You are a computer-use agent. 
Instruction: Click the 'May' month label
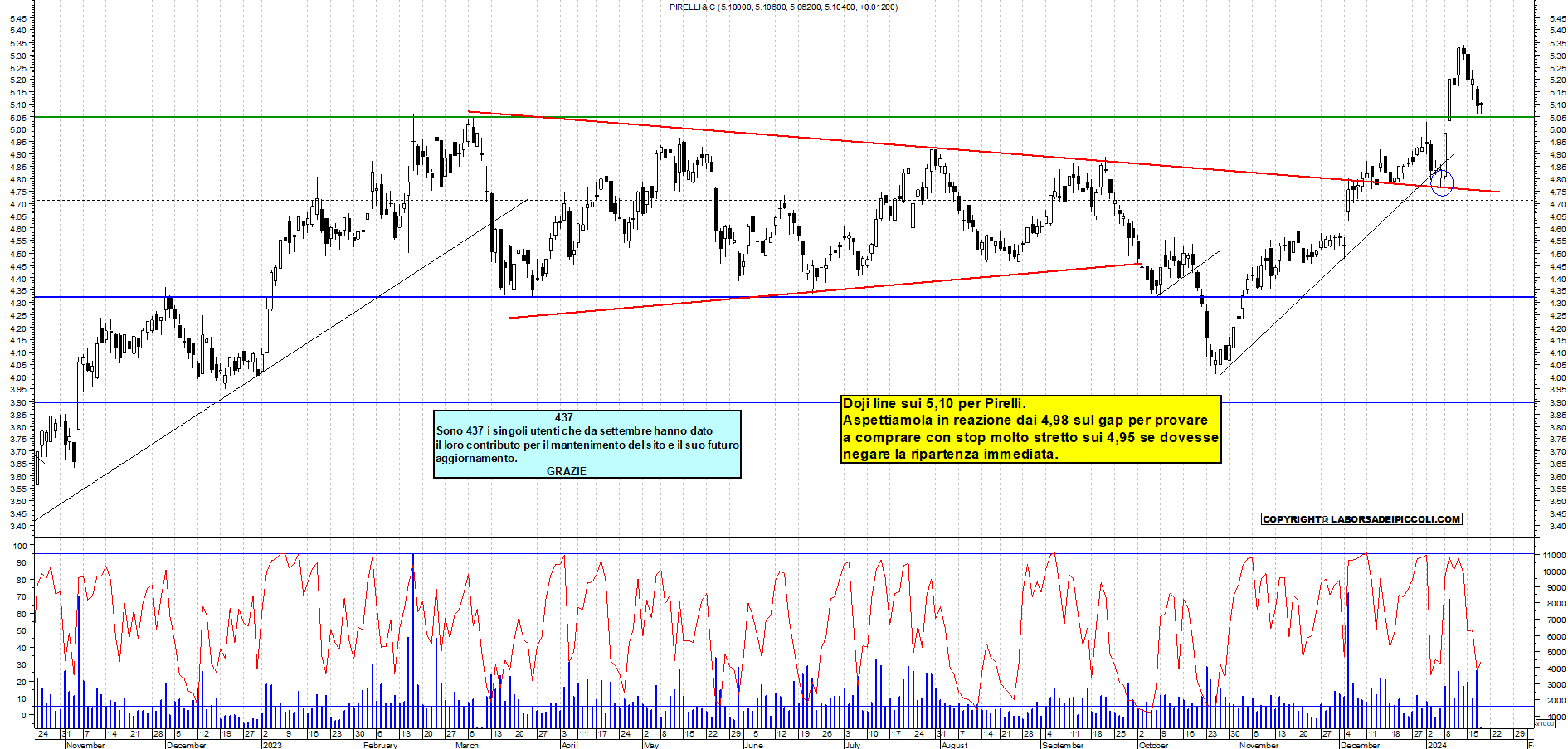[x=651, y=745]
